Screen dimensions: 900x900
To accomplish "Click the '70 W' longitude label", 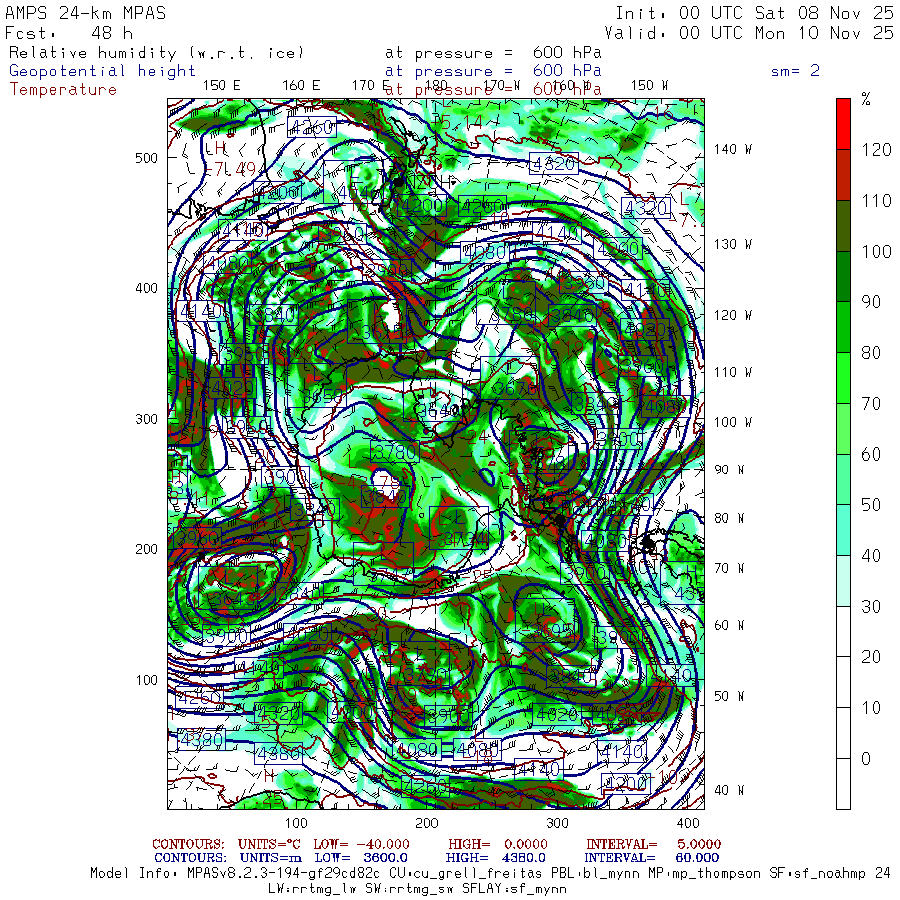I will click(729, 568).
